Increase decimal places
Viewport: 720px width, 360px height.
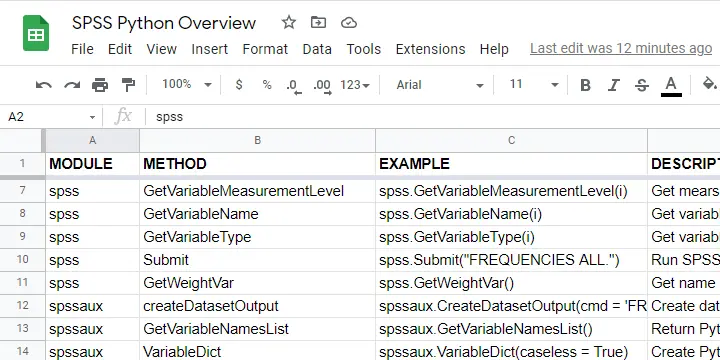click(x=322, y=86)
